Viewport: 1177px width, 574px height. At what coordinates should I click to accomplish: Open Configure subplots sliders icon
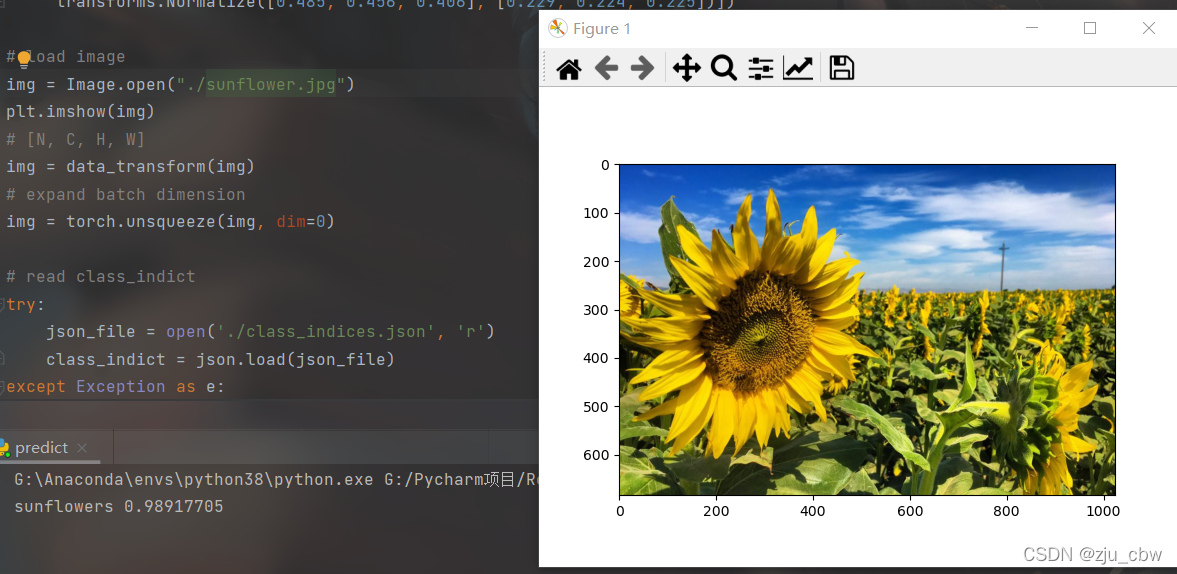tap(760, 68)
